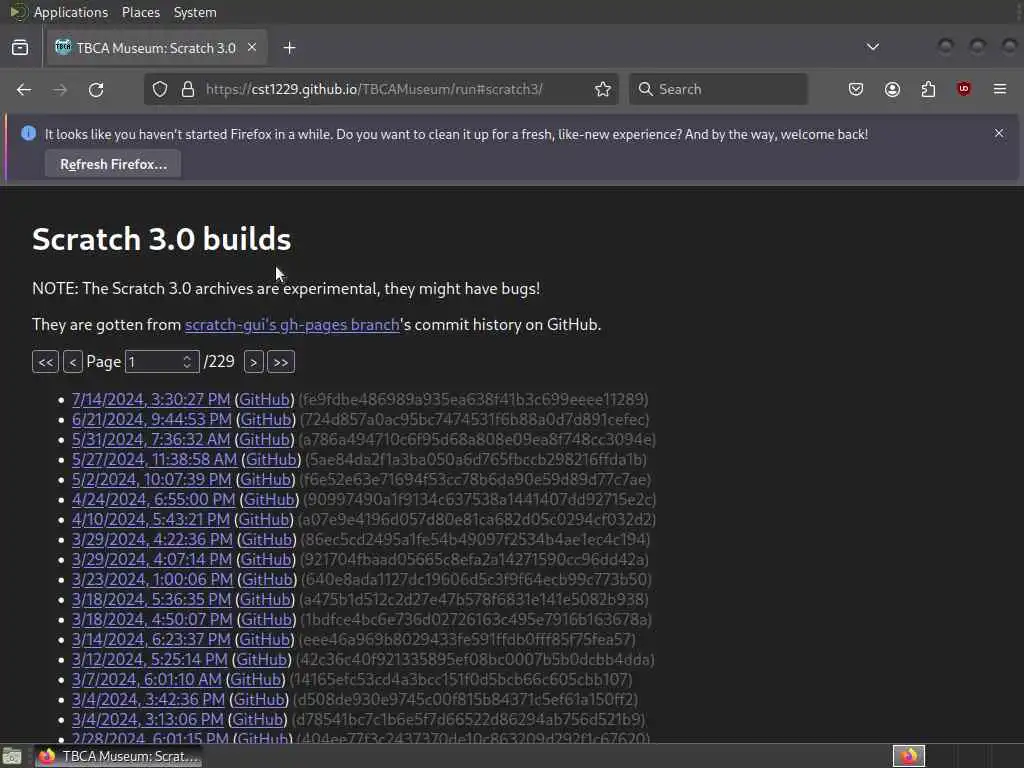Image resolution: width=1024 pixels, height=768 pixels.
Task: Open the 6/21/2024, 9:44:53 PM build
Action: click(x=152, y=419)
